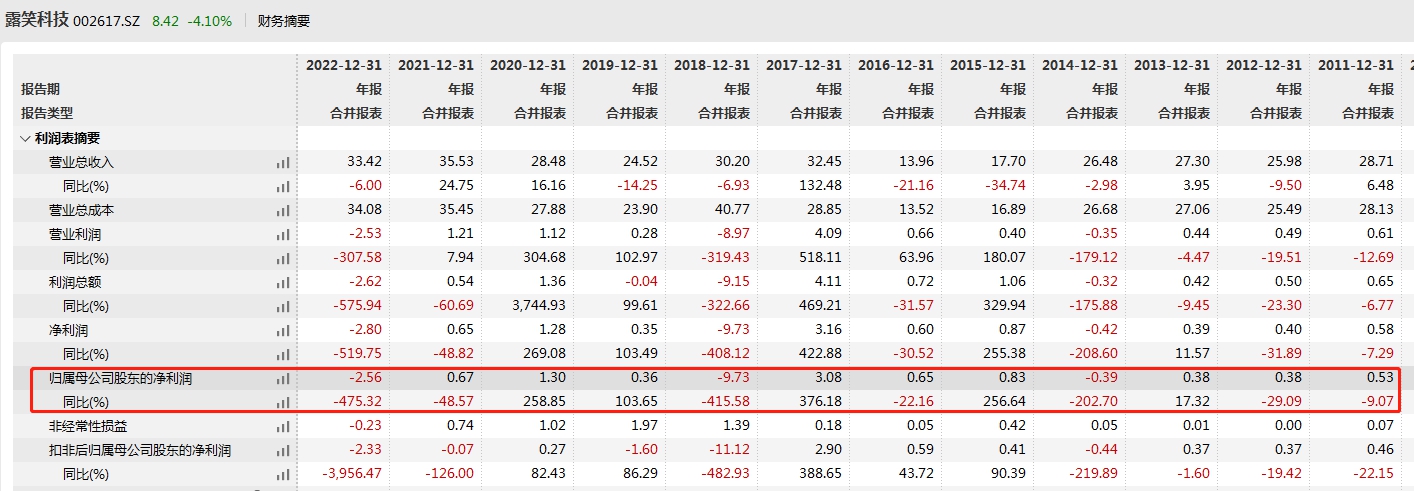
Task: Click 2018 total cost value 40.77
Action: (734, 210)
